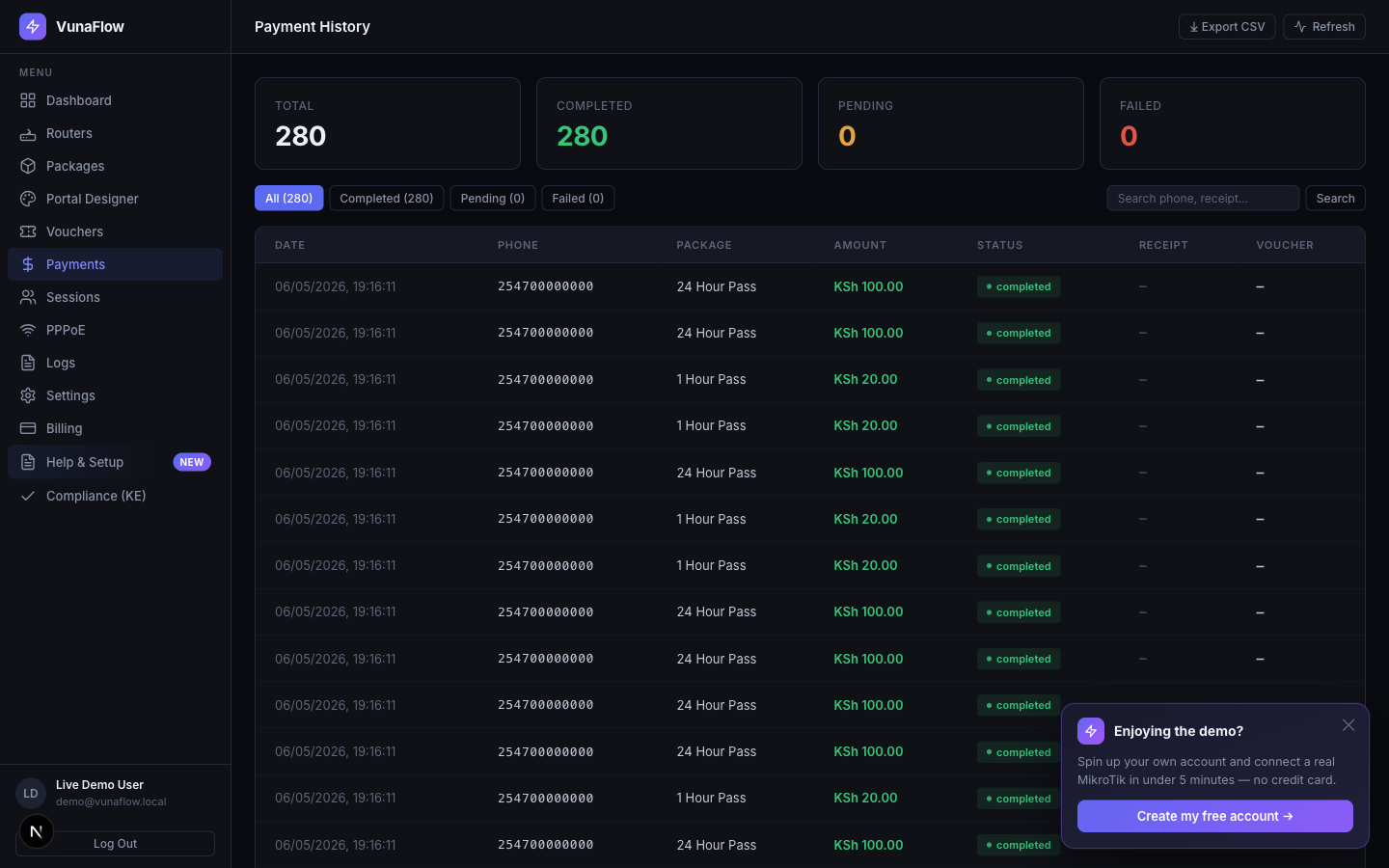1389x868 pixels.
Task: Click the Billing card icon
Action: (x=28, y=428)
